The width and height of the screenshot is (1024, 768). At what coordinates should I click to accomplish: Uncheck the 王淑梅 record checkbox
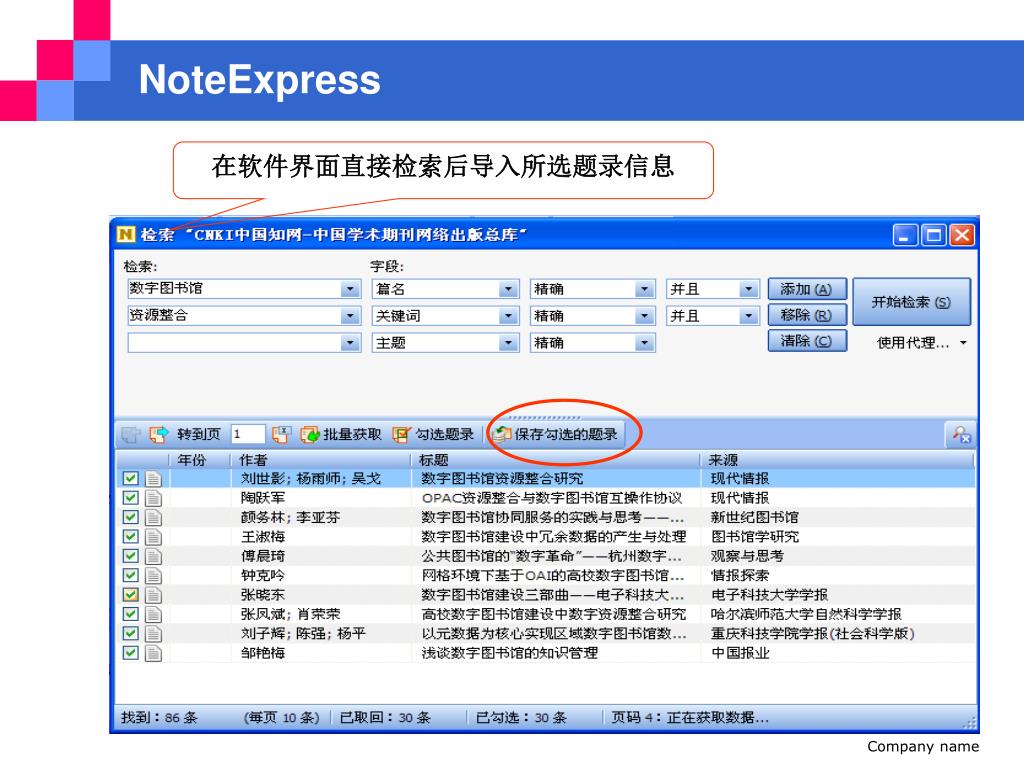[x=131, y=536]
